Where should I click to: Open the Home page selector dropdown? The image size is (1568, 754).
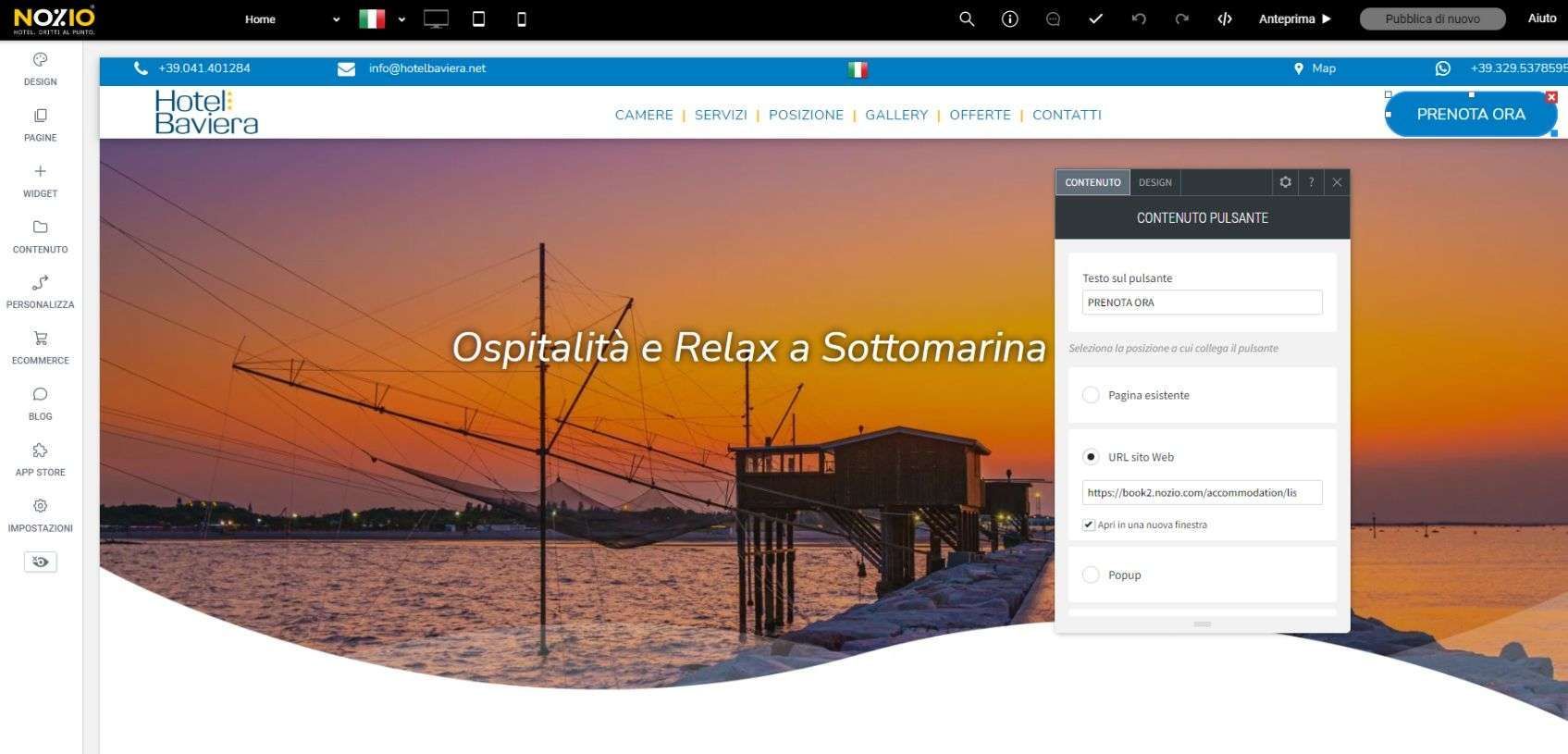click(x=291, y=19)
